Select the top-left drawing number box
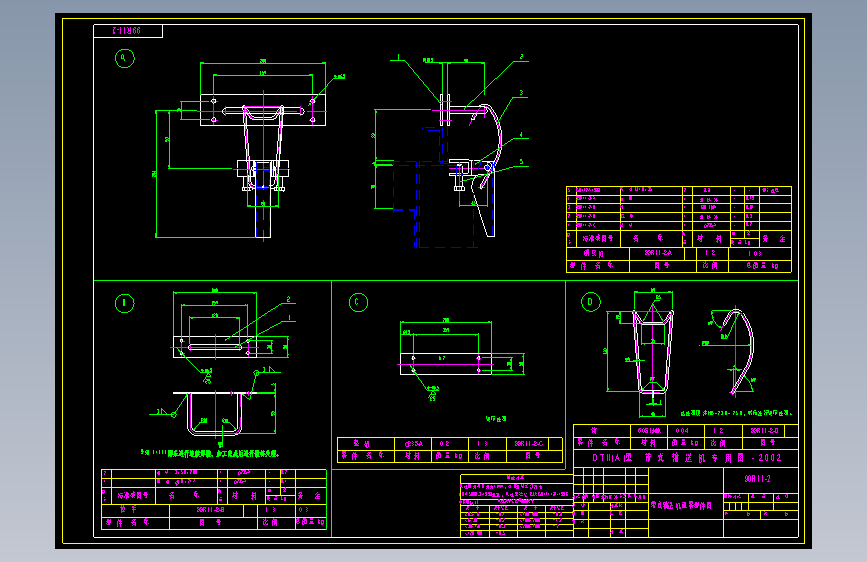Image resolution: width=867 pixels, height=562 pixels. click(128, 31)
